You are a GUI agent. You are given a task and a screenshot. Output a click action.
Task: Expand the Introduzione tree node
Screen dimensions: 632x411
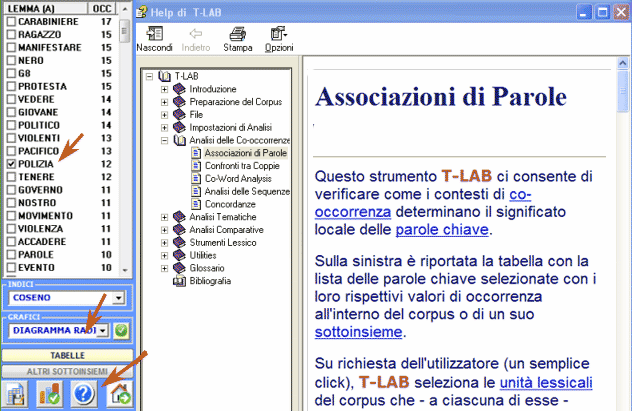pyautogui.click(x=164, y=89)
